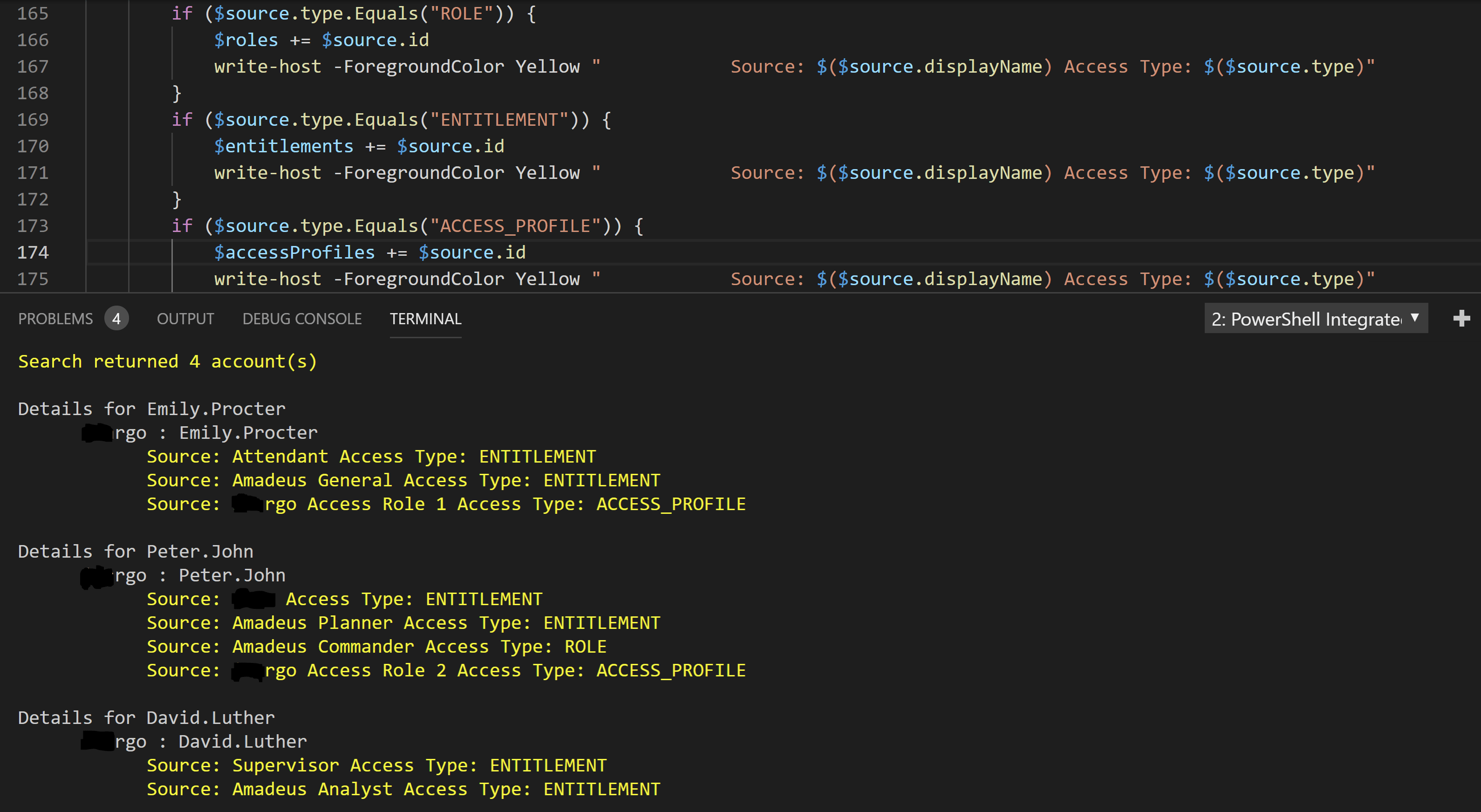Select the TERMINAL tab

[425, 319]
